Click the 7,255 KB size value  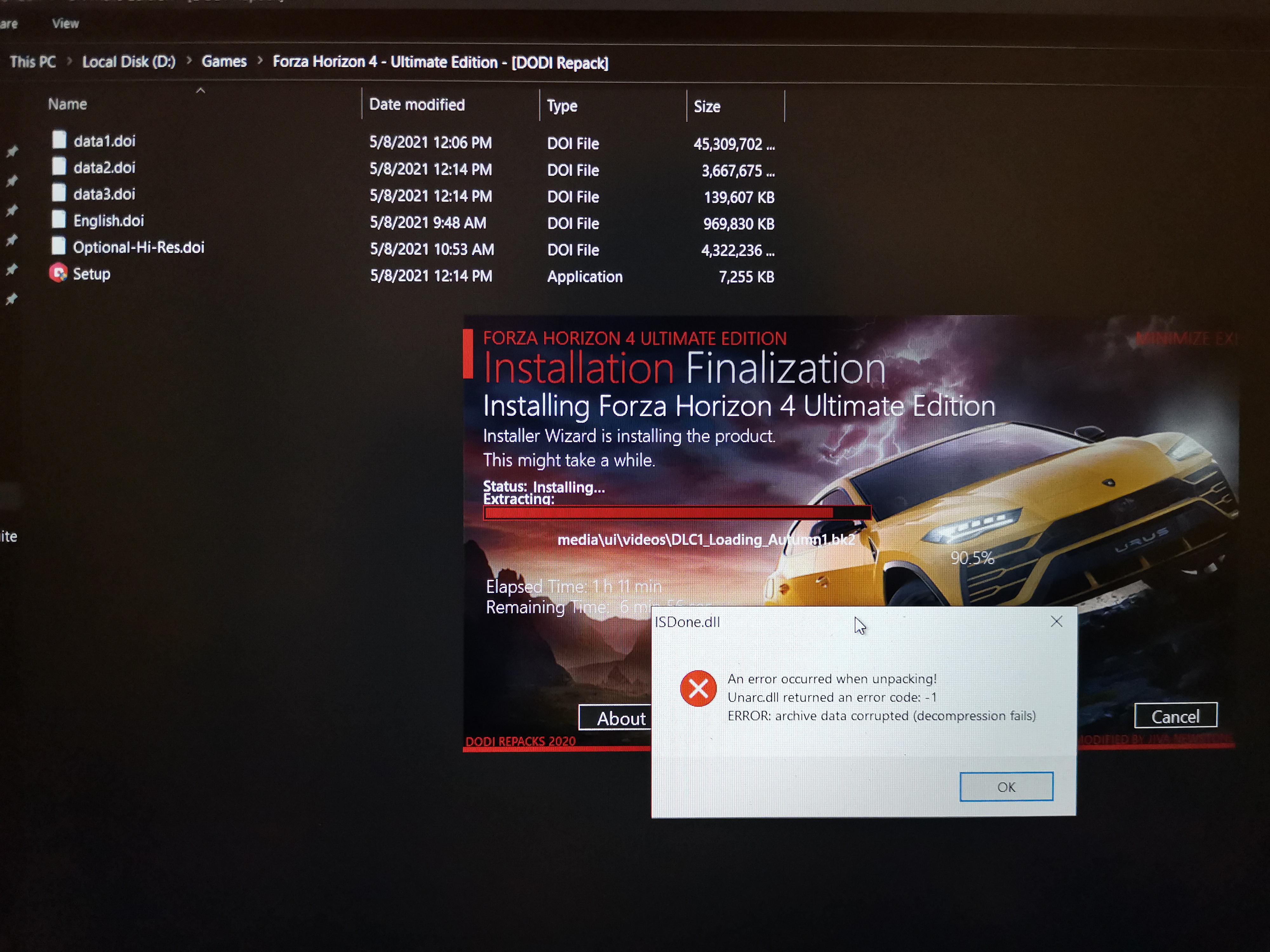pyautogui.click(x=746, y=277)
